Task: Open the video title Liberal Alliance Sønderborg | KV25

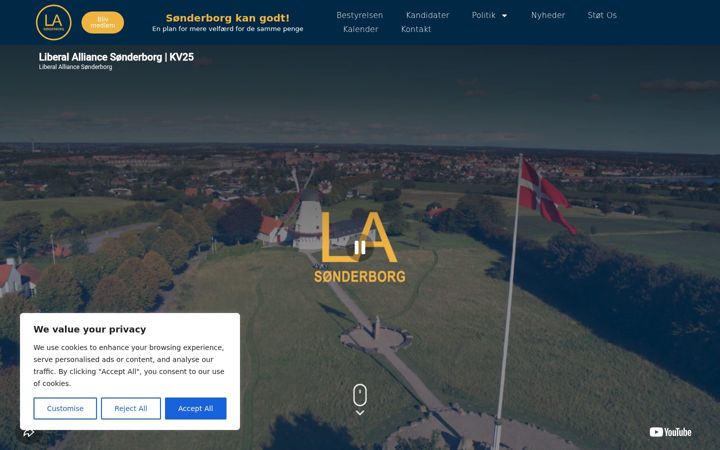Action: tap(116, 57)
